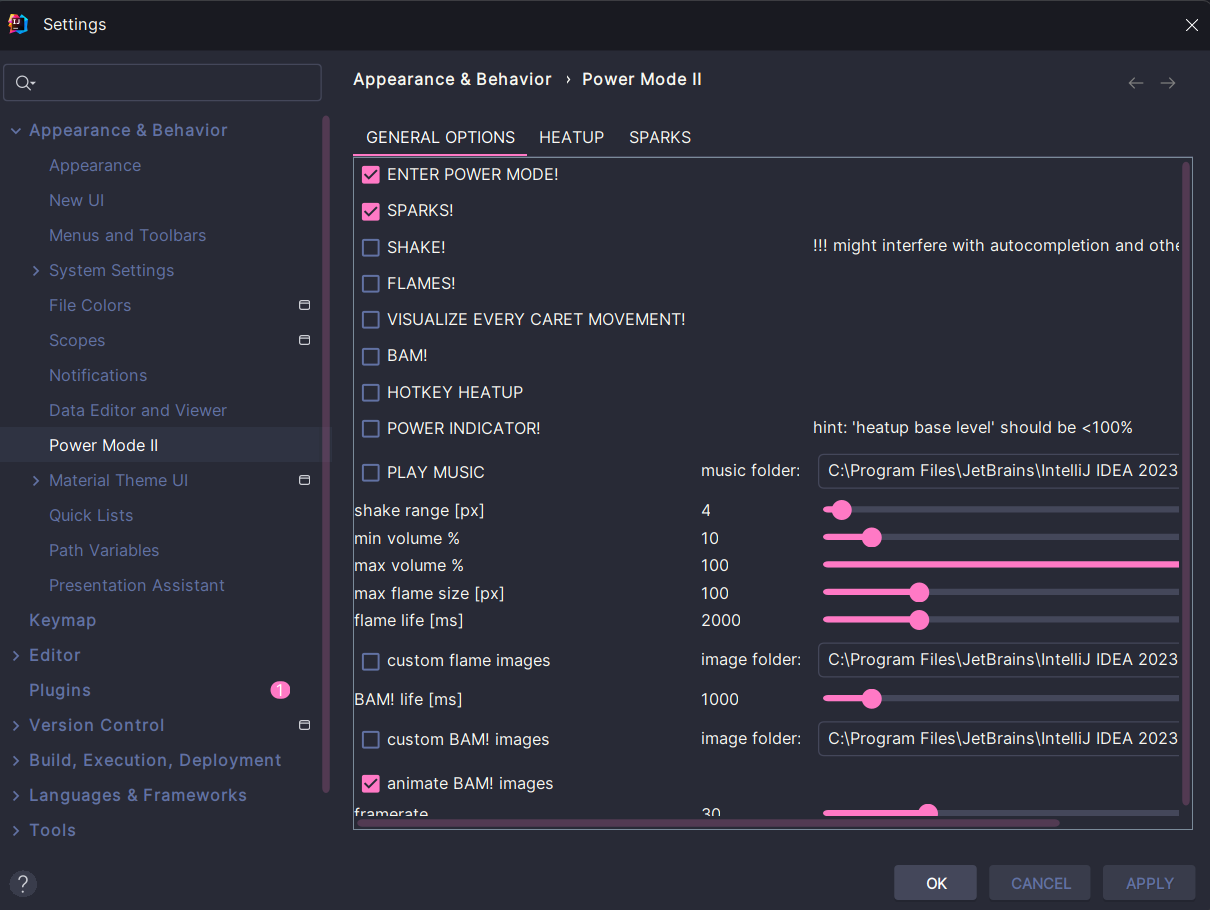Click the music folder path field
The height and width of the screenshot is (910, 1210).
coord(999,471)
